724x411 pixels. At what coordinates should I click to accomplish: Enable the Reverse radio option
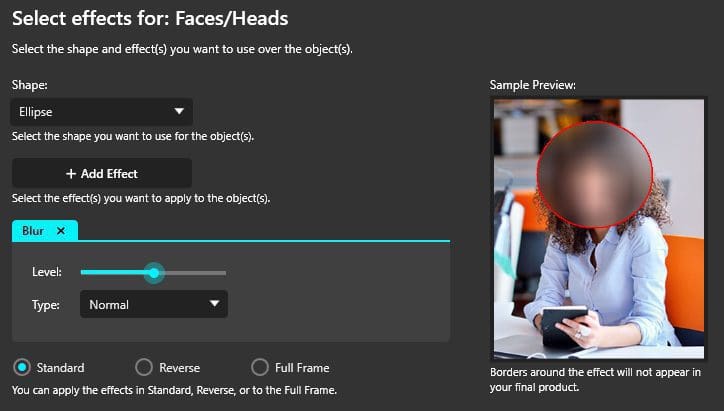click(144, 368)
